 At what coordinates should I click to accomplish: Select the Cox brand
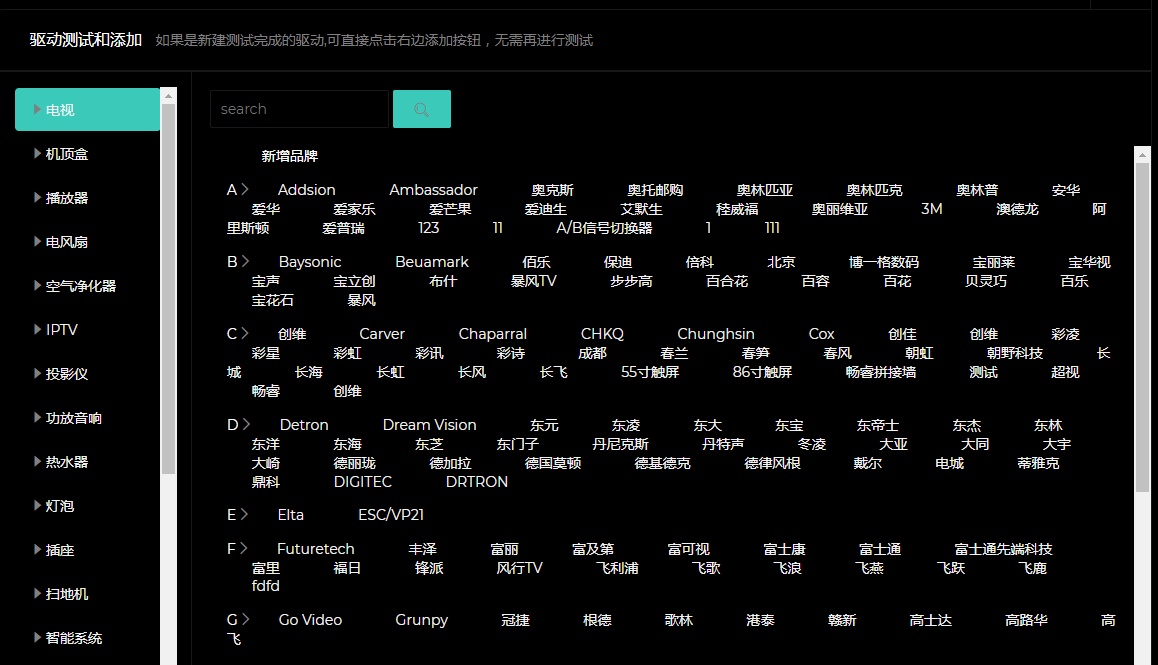(821, 334)
